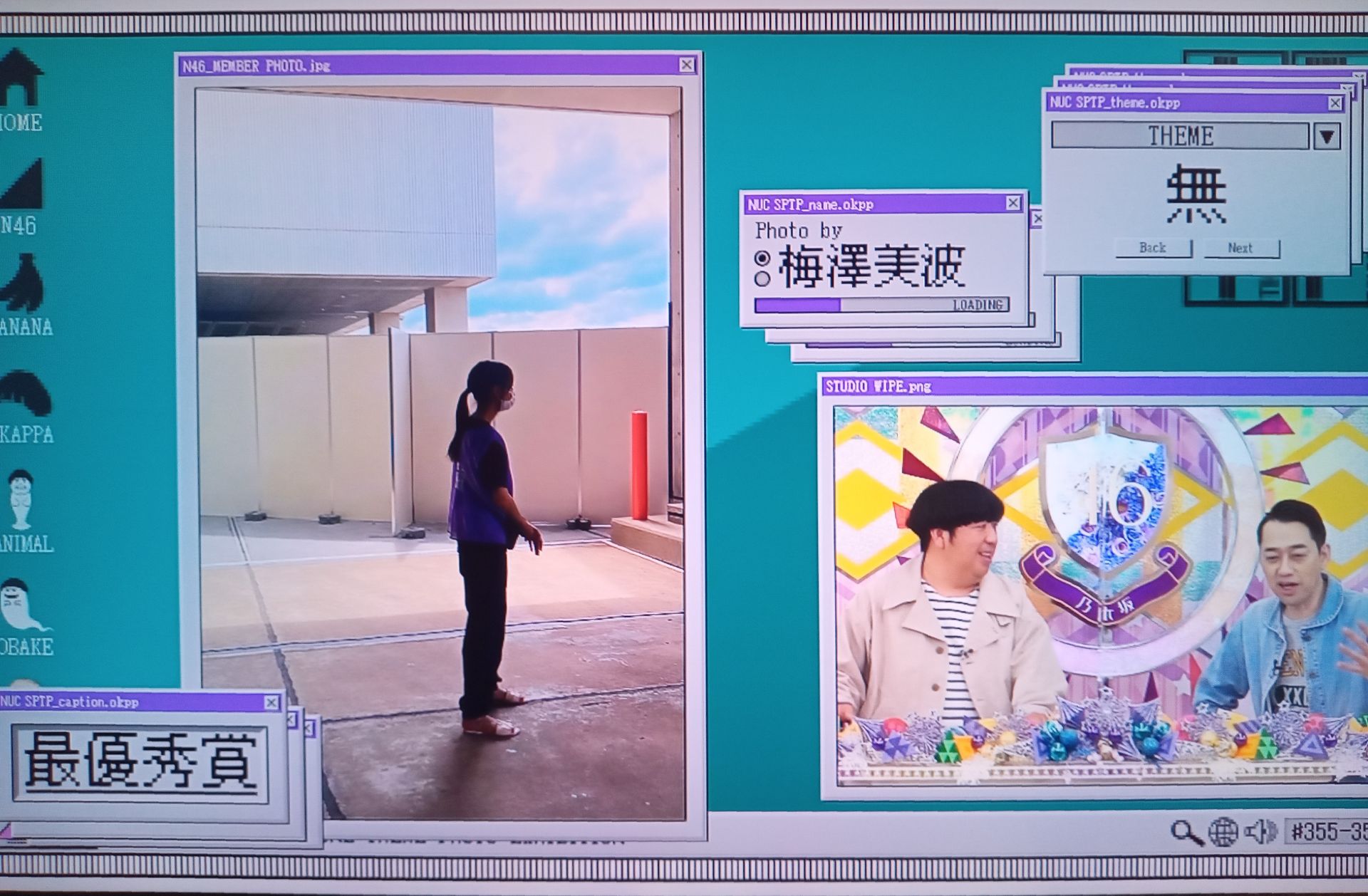This screenshot has height=896, width=1368.
Task: Focus the STUDIO WIPE.png window title bar
Action: (x=997, y=386)
